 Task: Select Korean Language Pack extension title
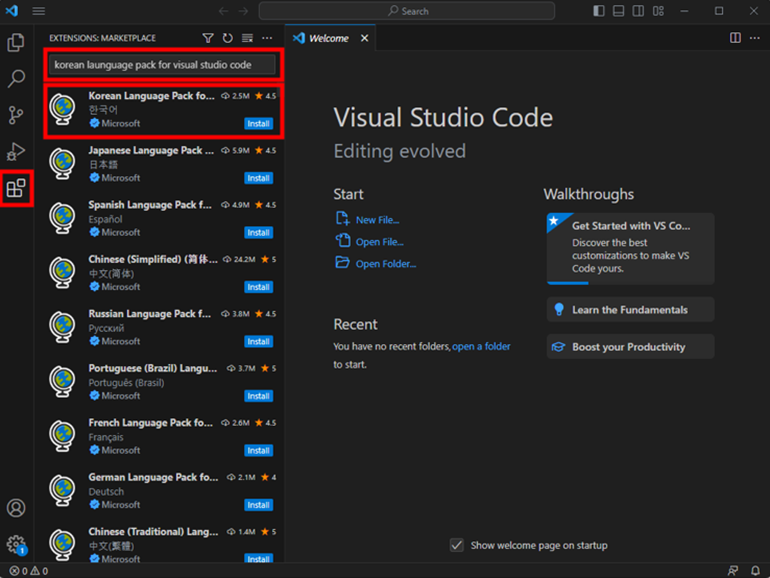click(x=151, y=96)
